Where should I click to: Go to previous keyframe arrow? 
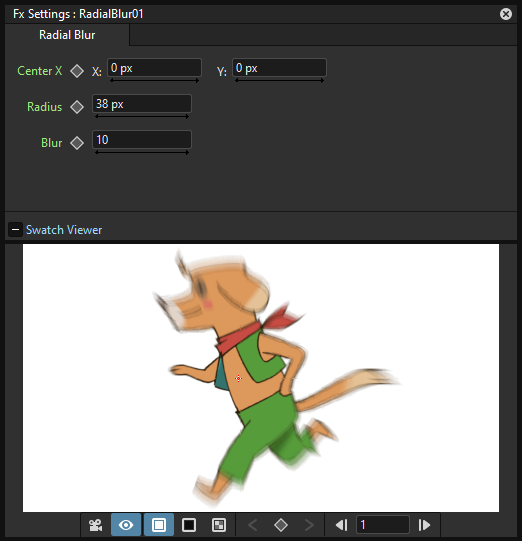(x=253, y=525)
